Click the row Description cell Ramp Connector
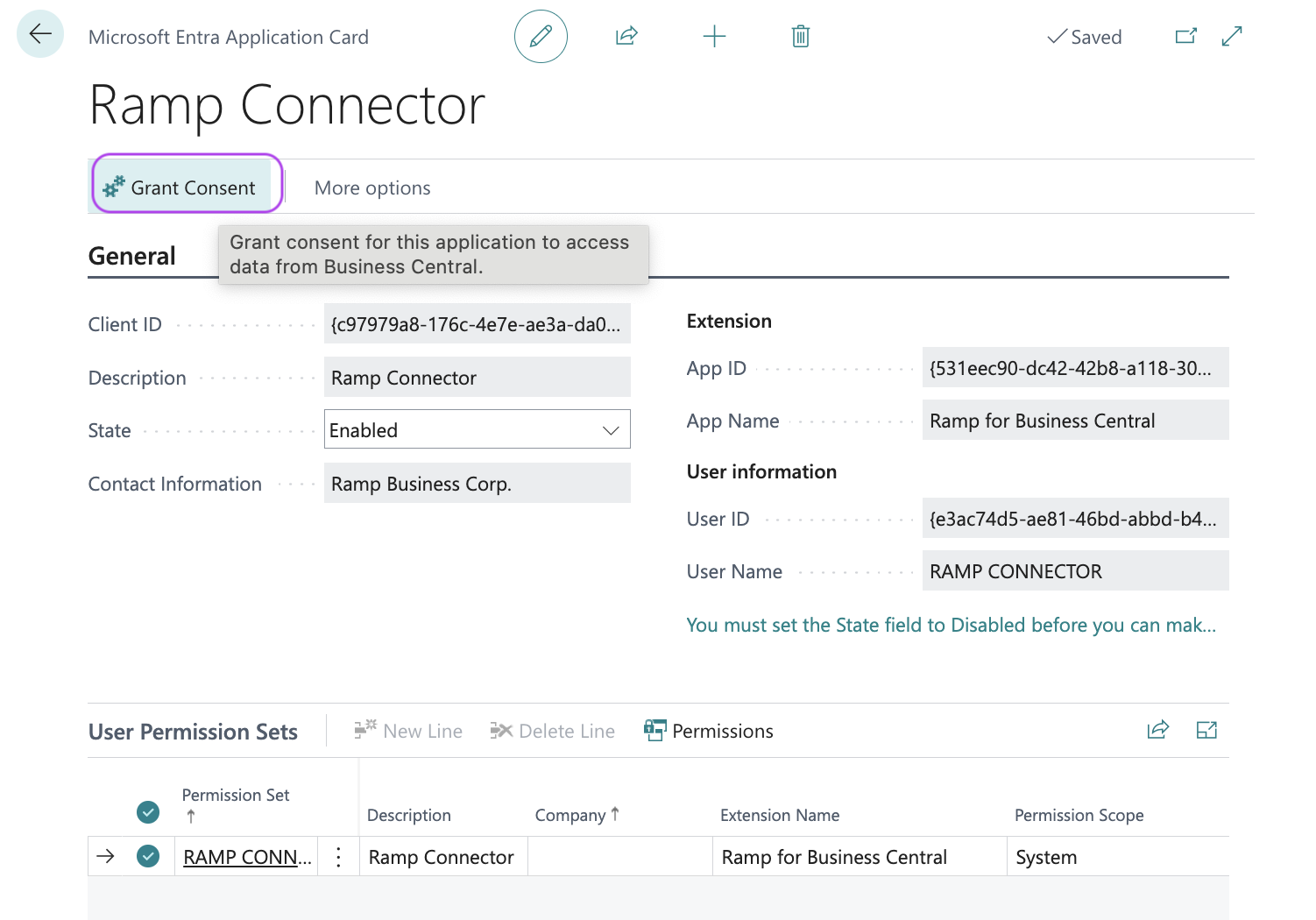The width and height of the screenshot is (1316, 920). click(443, 857)
